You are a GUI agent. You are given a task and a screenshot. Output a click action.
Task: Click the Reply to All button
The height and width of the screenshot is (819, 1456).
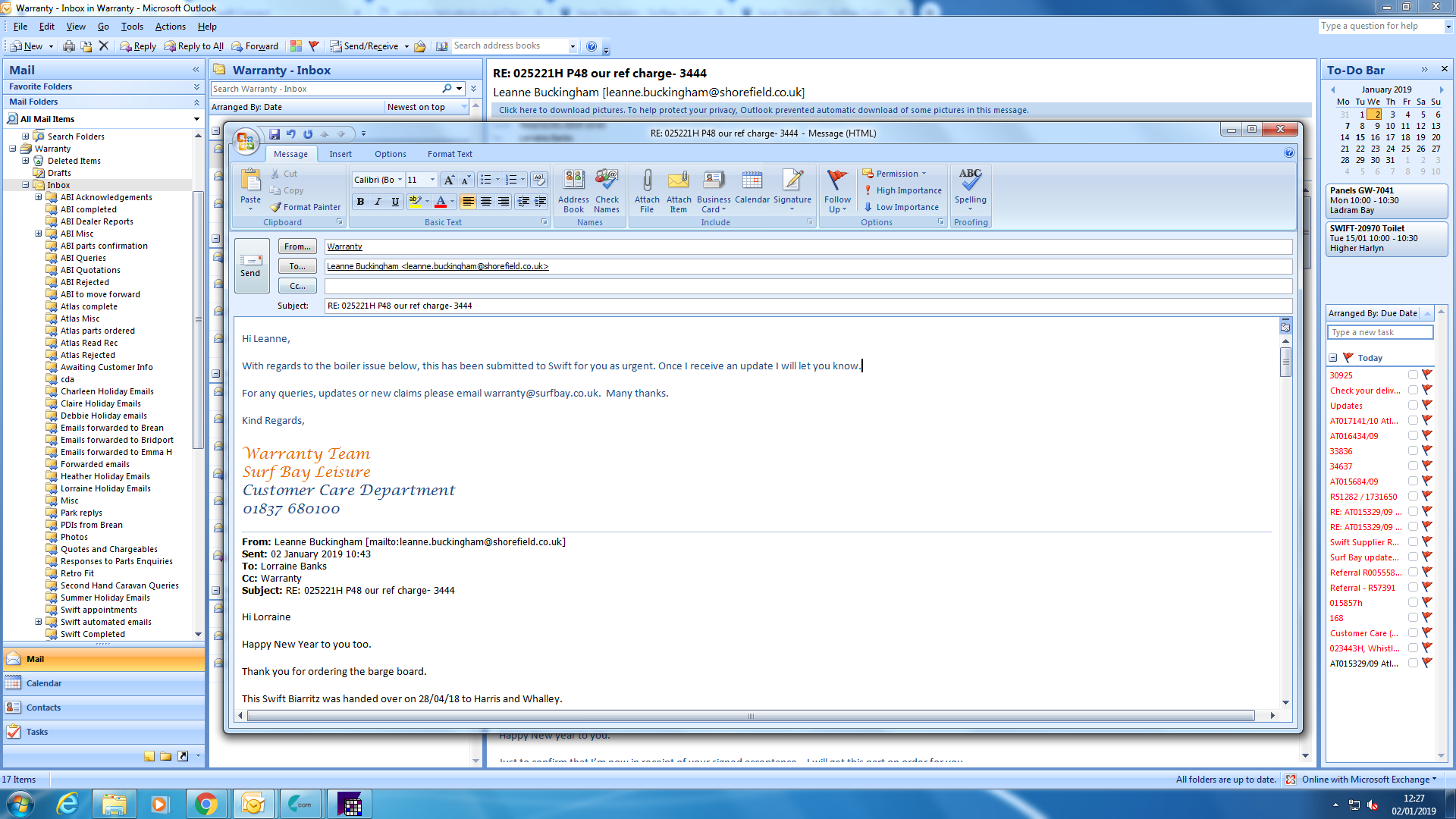click(x=194, y=46)
